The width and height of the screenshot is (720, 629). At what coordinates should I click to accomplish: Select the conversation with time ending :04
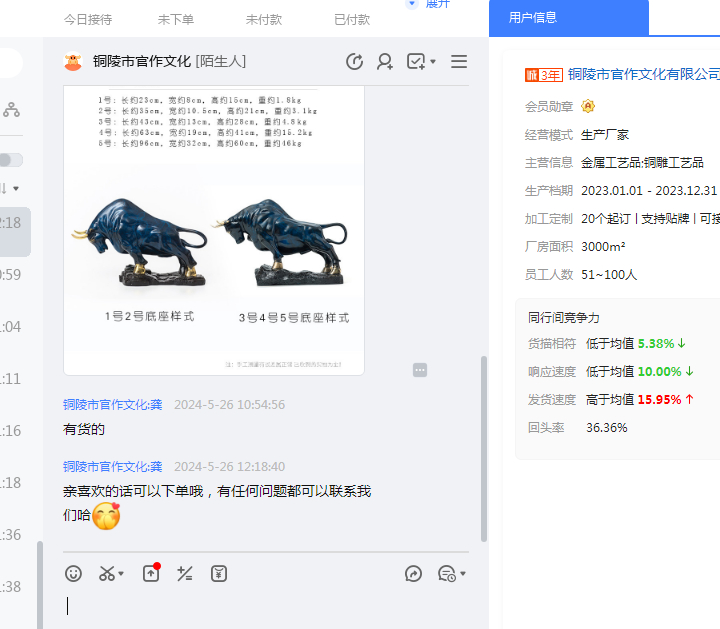click(15, 326)
